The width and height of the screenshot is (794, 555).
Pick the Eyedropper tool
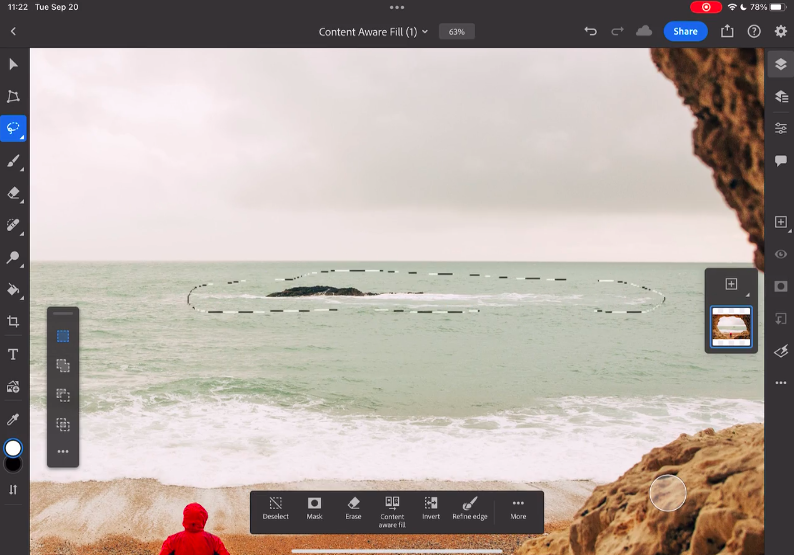[x=14, y=419]
